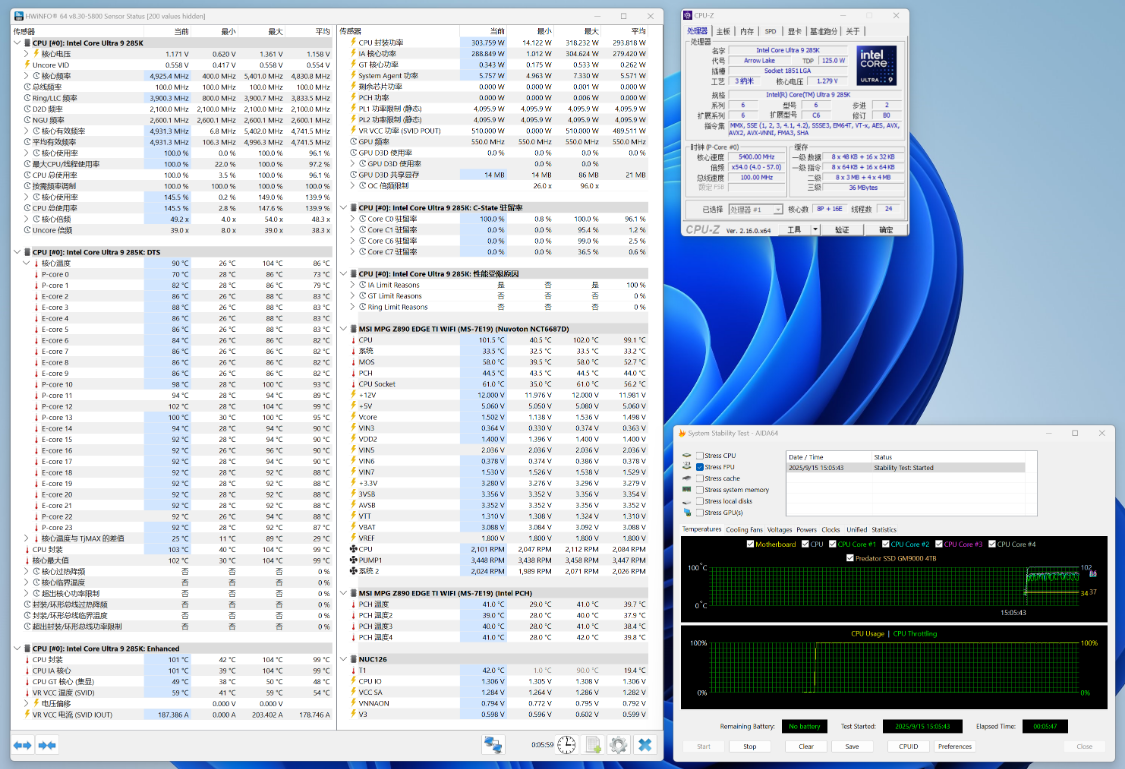Switch to the 内存 tab in CPU-Z
This screenshot has height=769, width=1125.
[x=747, y=31]
